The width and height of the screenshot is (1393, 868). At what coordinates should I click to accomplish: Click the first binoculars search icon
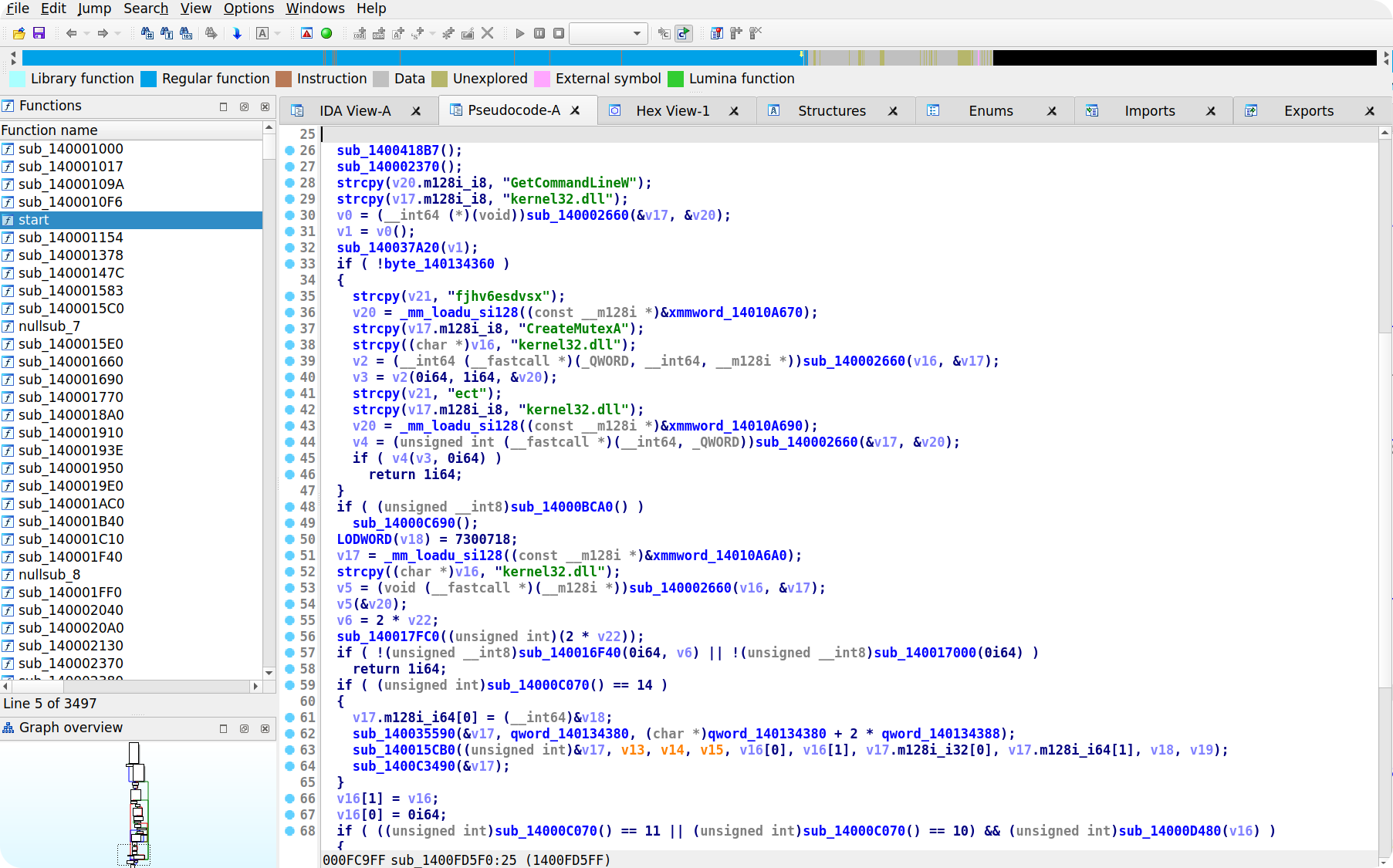[147, 33]
